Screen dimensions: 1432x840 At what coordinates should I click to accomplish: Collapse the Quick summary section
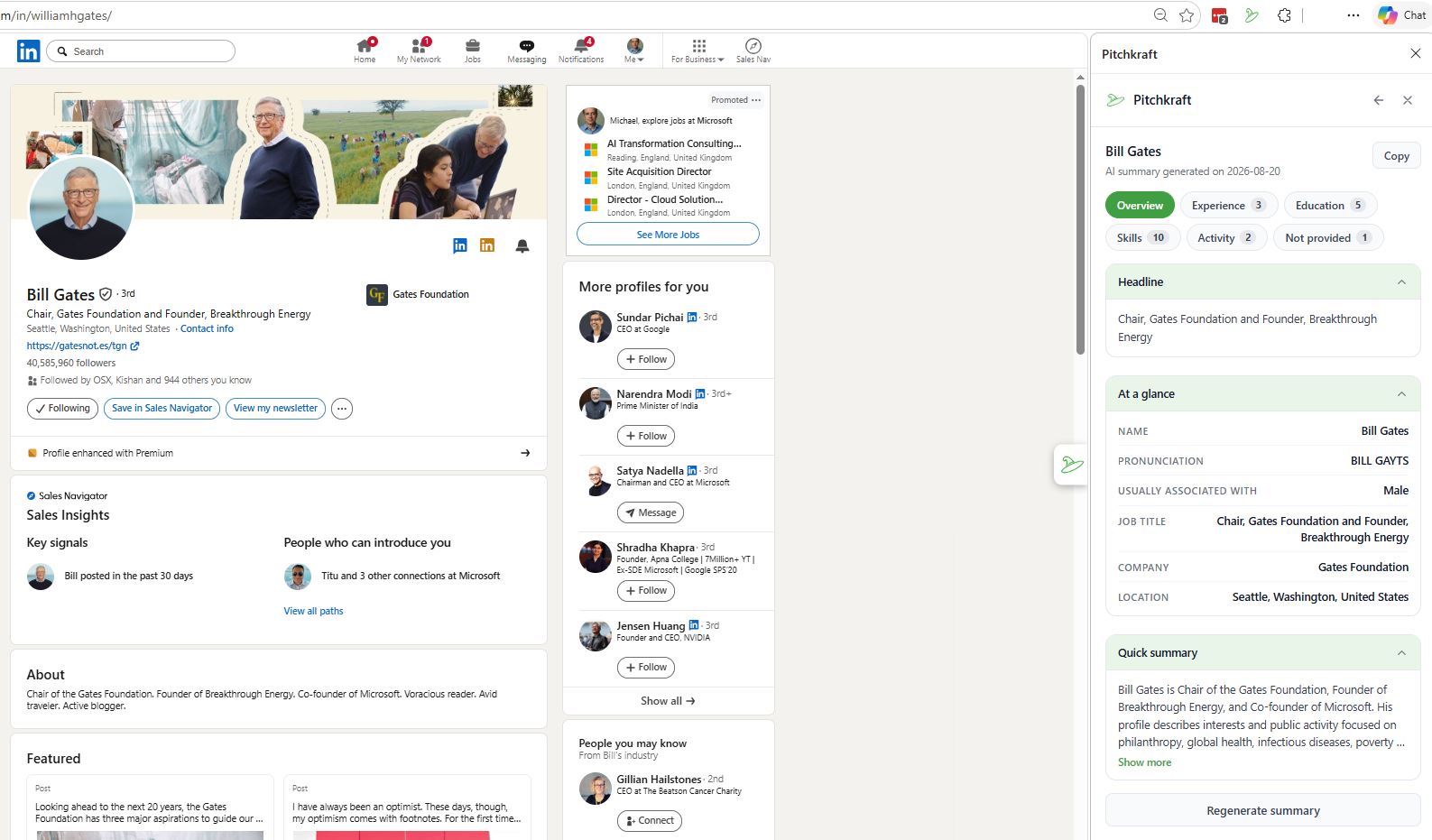pos(1401,653)
